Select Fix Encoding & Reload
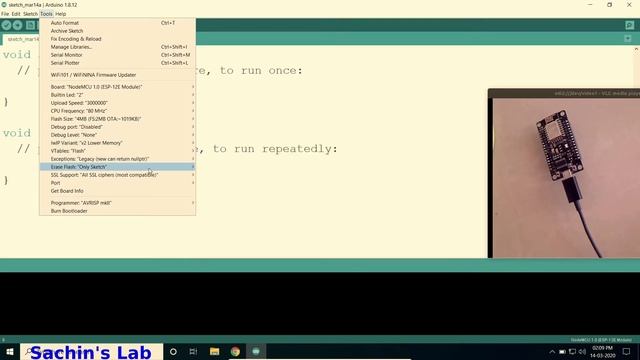 pyautogui.click(x=118, y=39)
